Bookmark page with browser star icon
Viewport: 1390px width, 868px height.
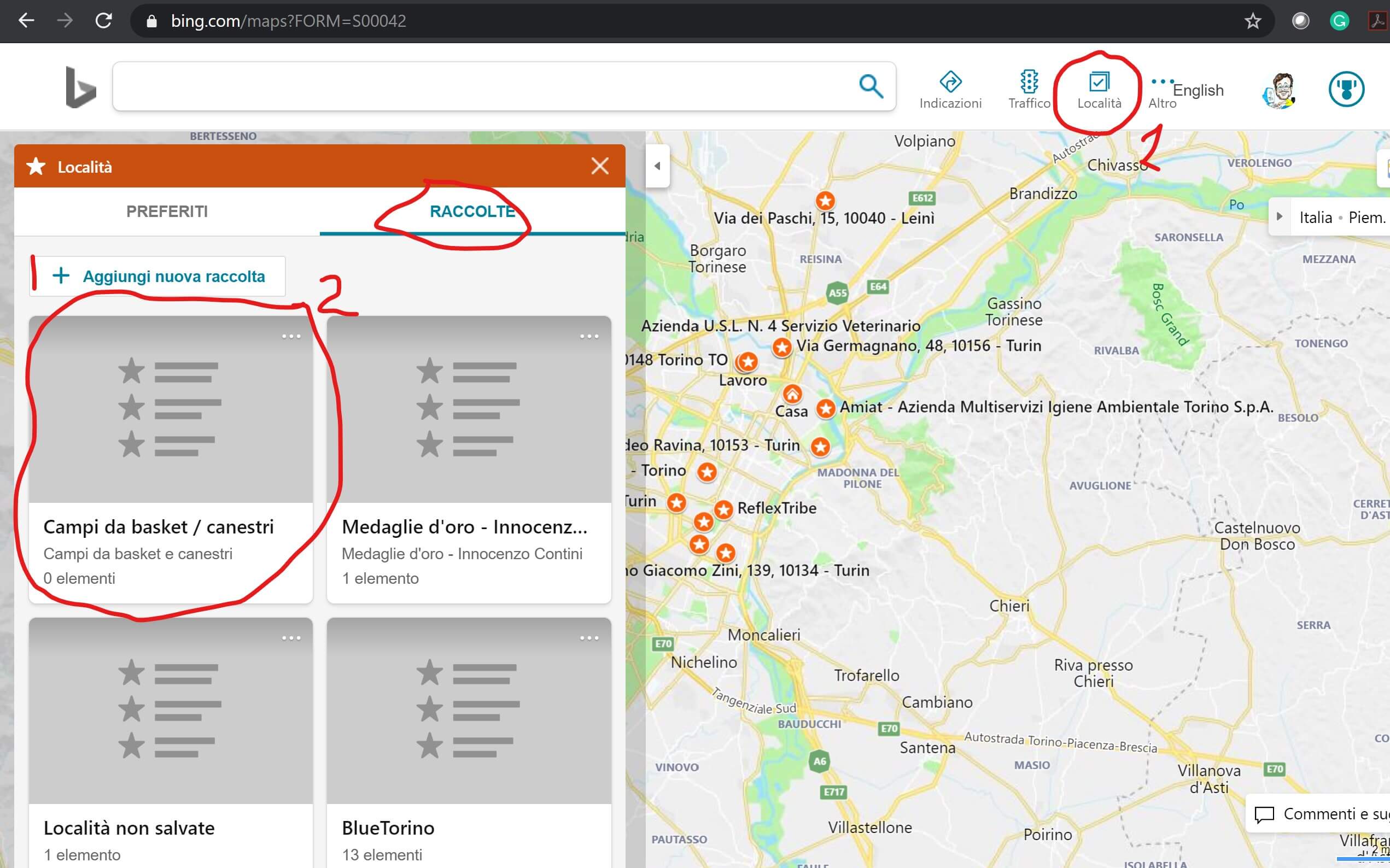(x=1252, y=21)
